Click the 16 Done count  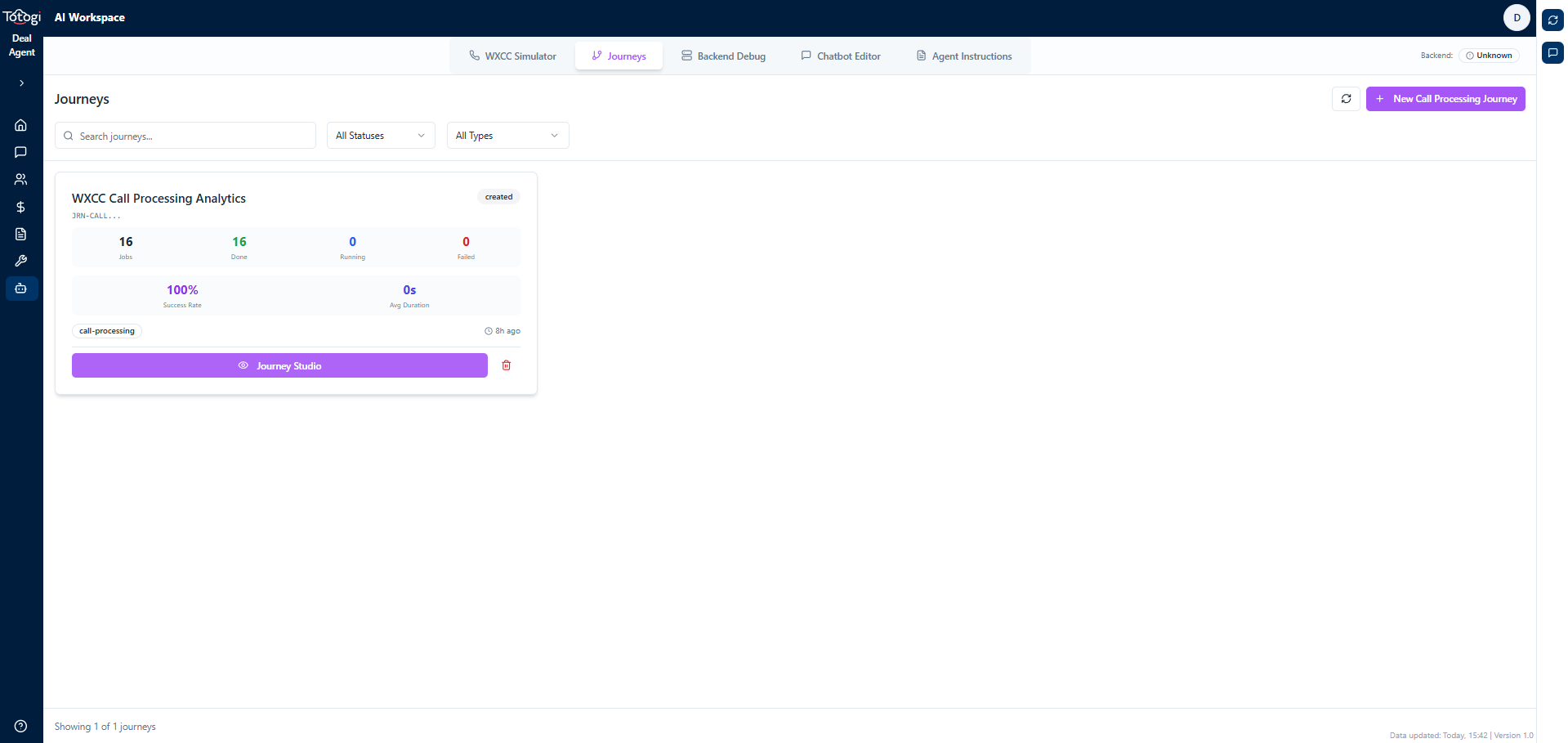click(239, 247)
